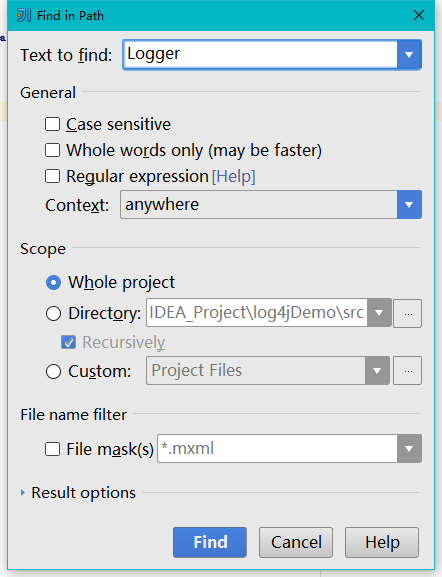Close the Find in Path dialog

pyautogui.click(x=418, y=15)
